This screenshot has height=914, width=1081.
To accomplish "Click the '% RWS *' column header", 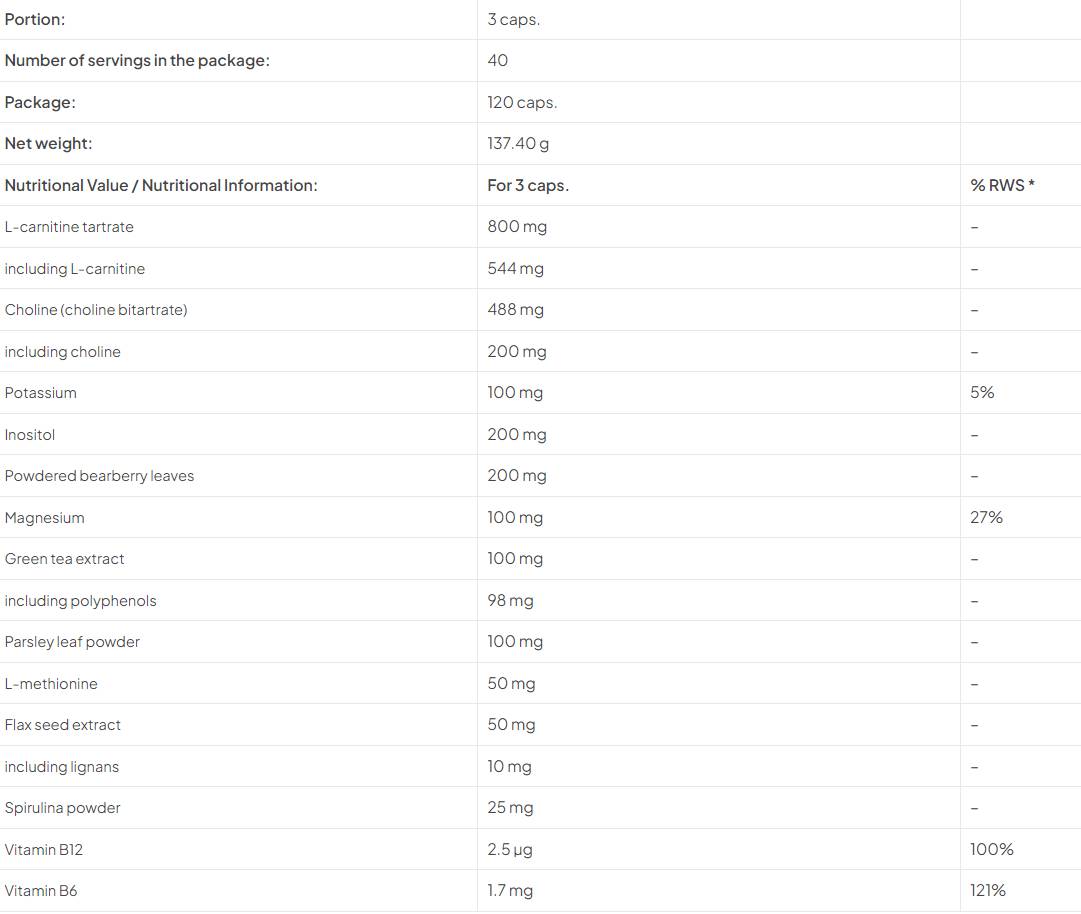I will 1002,185.
